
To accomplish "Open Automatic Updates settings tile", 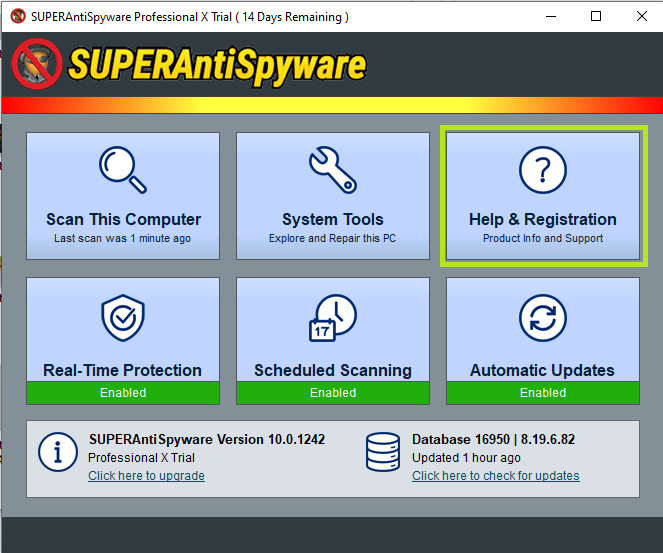I will coord(542,341).
